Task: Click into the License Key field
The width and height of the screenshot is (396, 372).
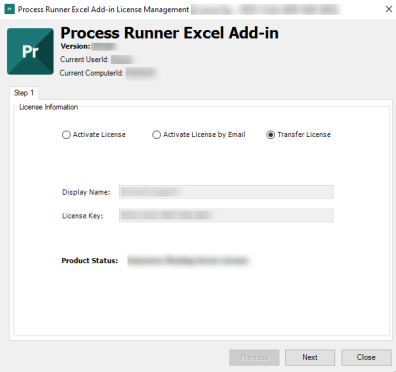Action: coord(226,215)
